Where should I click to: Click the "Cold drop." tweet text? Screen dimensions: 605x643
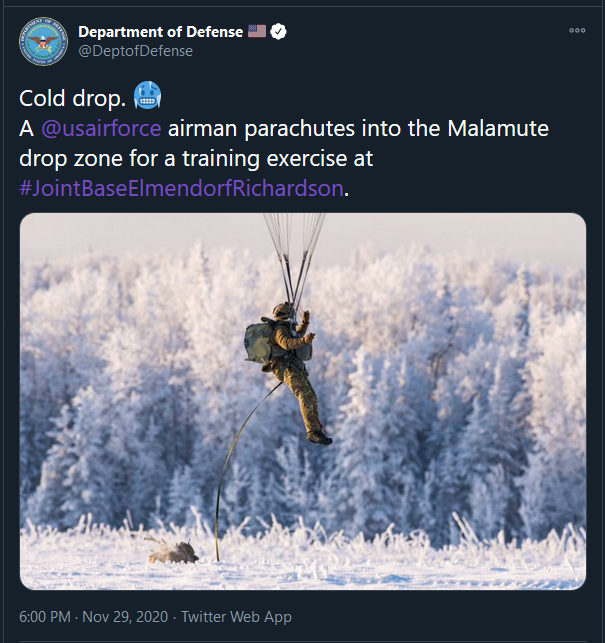[x=70, y=99]
